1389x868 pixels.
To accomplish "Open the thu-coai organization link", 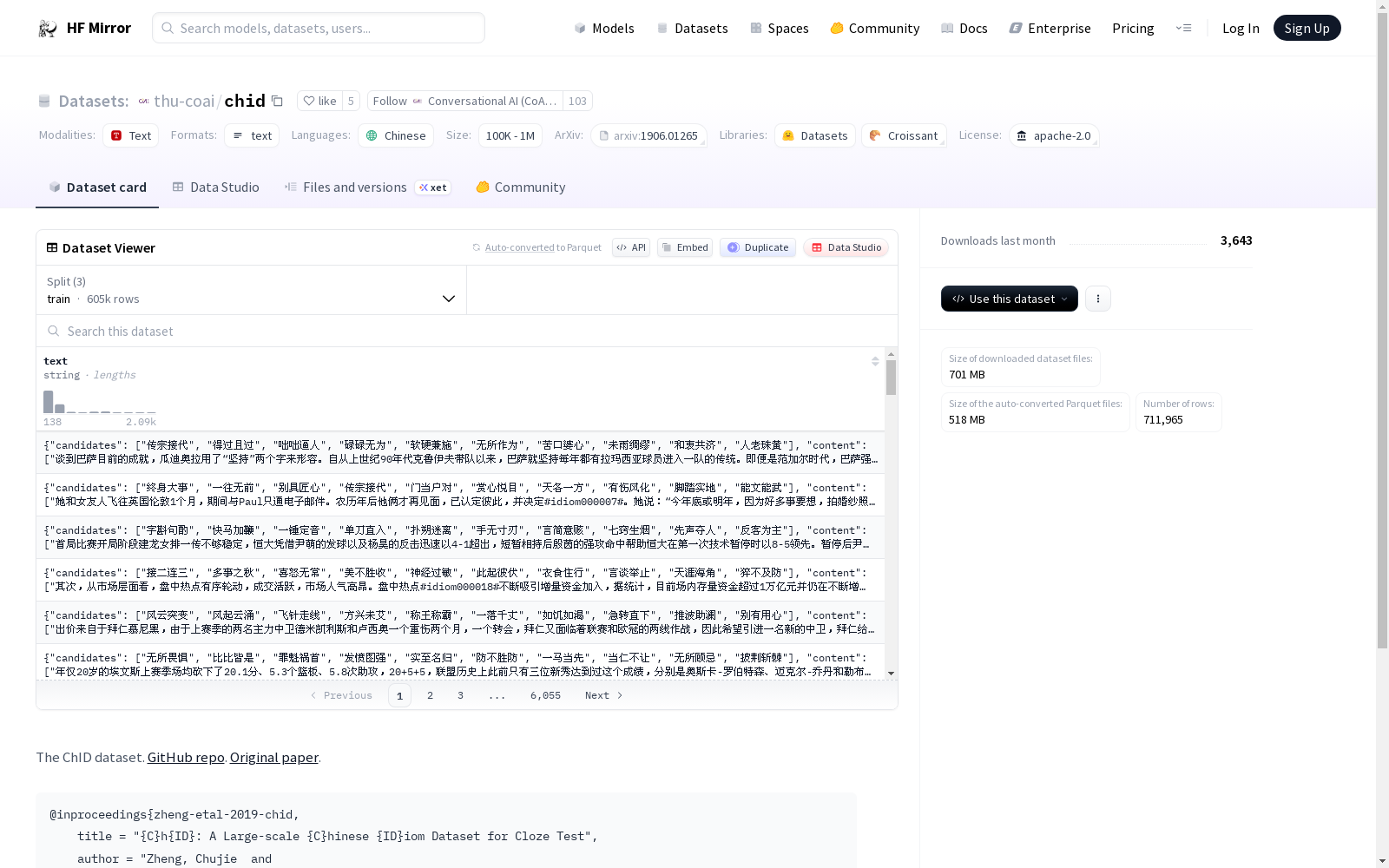I will click(x=184, y=101).
